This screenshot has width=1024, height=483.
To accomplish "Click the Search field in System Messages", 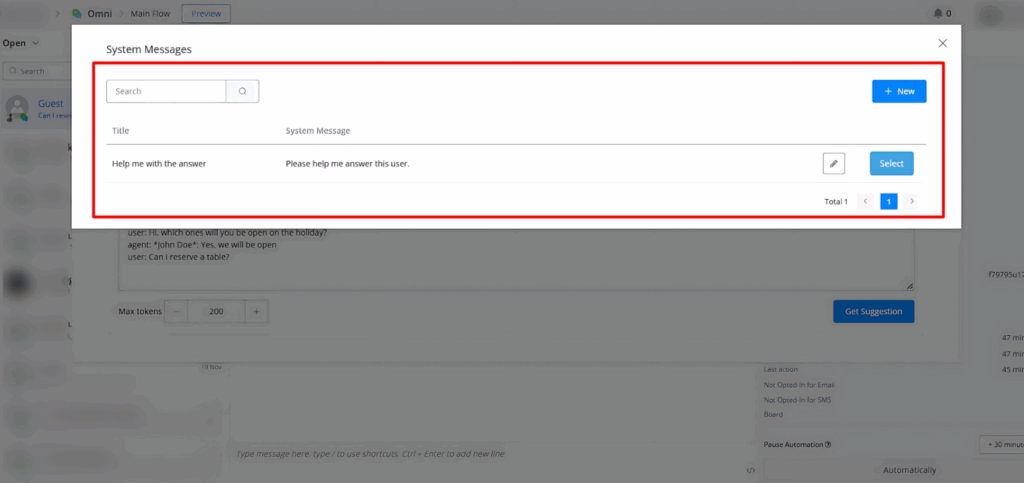I will point(166,91).
